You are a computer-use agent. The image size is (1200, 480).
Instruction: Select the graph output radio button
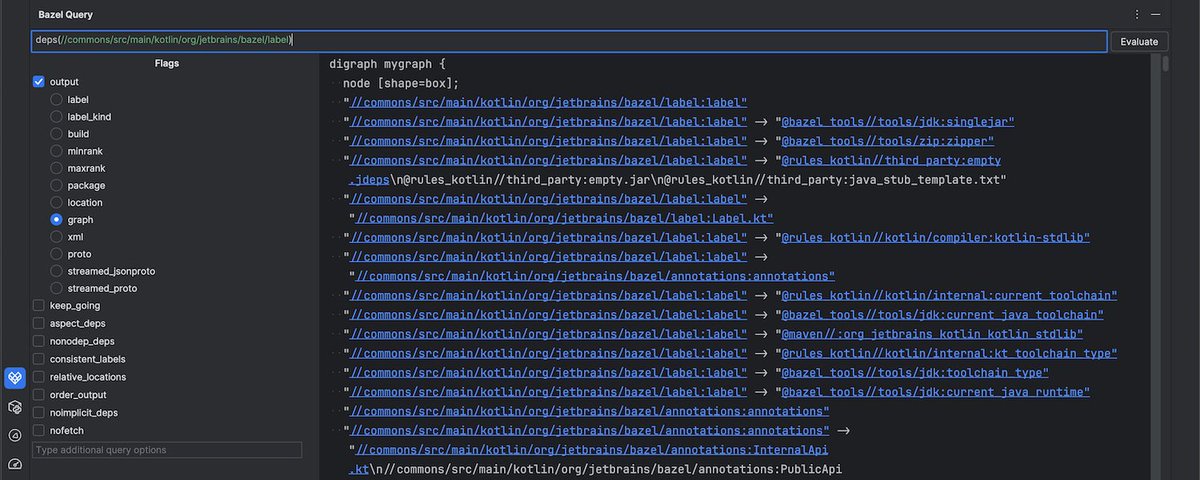pyautogui.click(x=57, y=219)
